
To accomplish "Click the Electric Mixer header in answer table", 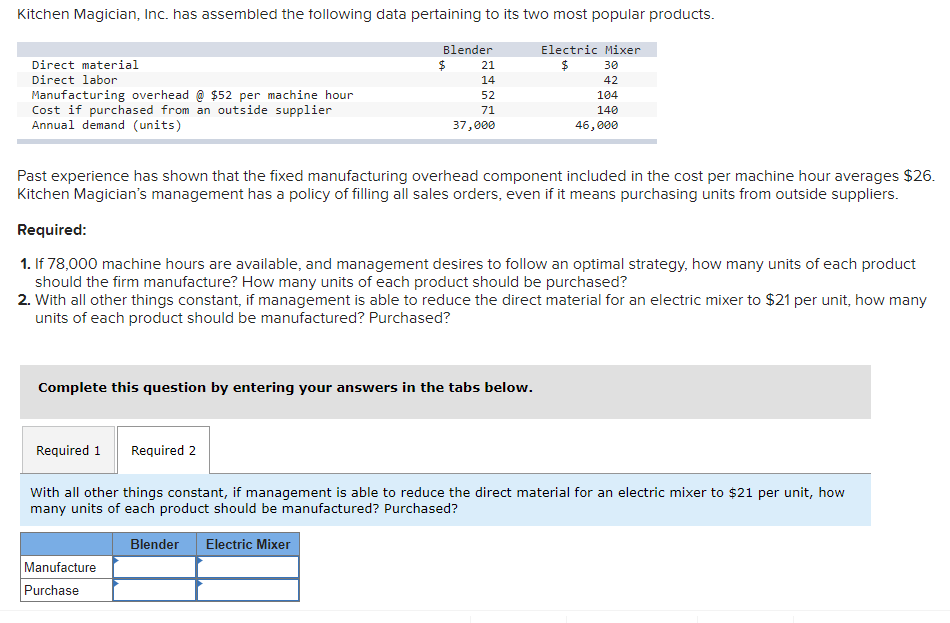I will (x=248, y=544).
